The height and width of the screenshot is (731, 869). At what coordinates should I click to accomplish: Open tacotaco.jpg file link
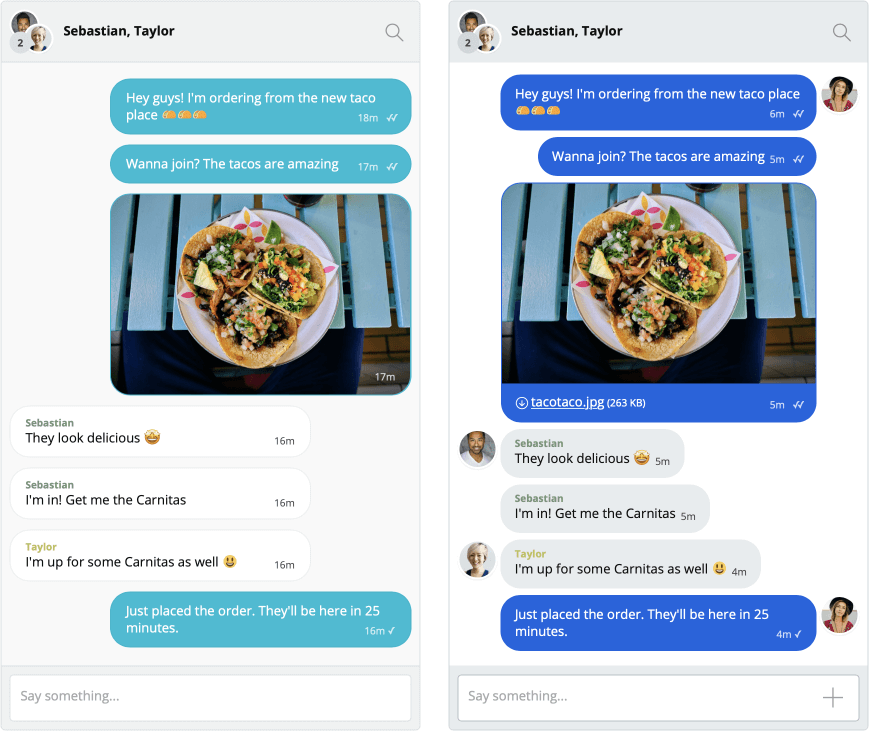pos(567,402)
